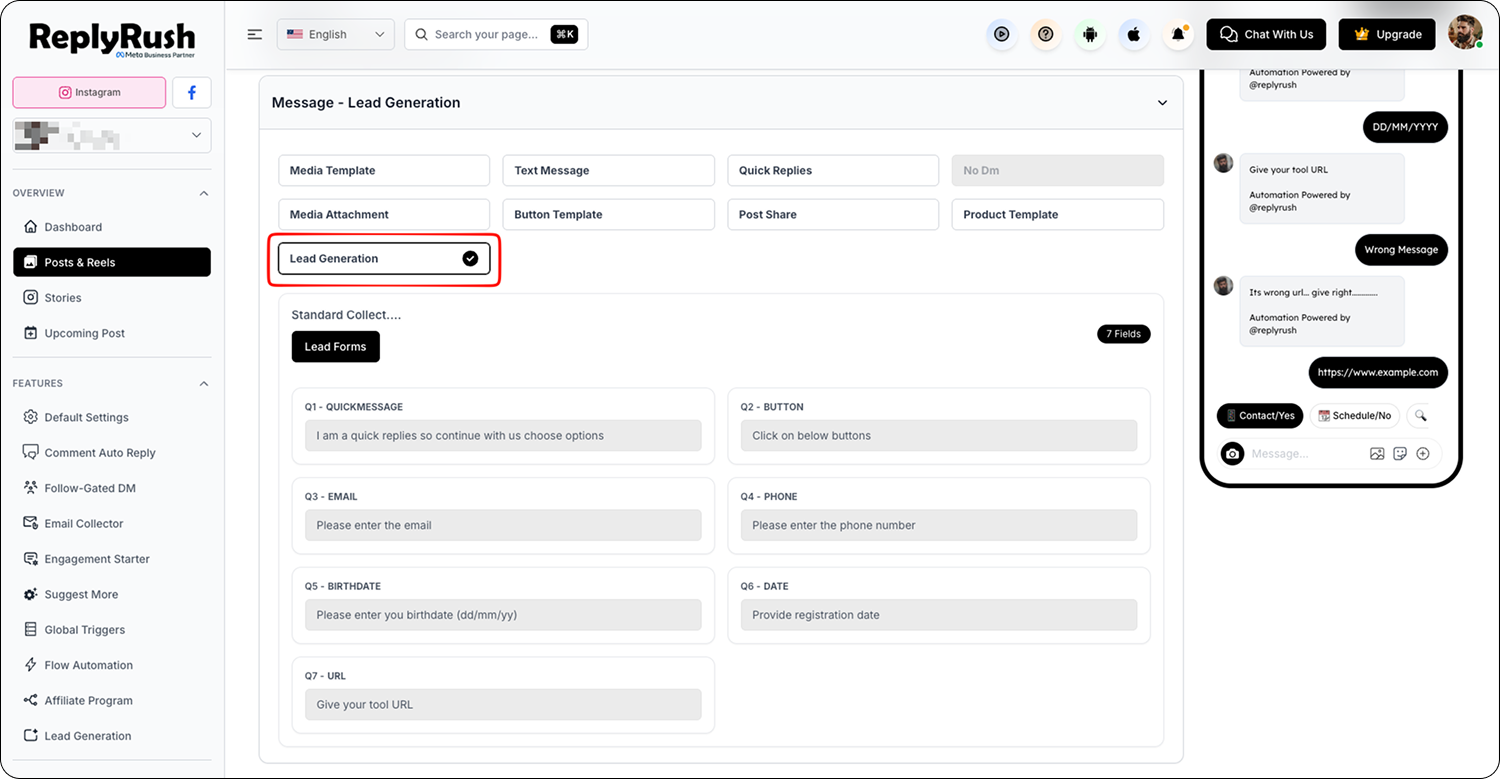Open Global Triggers
The height and width of the screenshot is (779, 1500).
point(112,630)
